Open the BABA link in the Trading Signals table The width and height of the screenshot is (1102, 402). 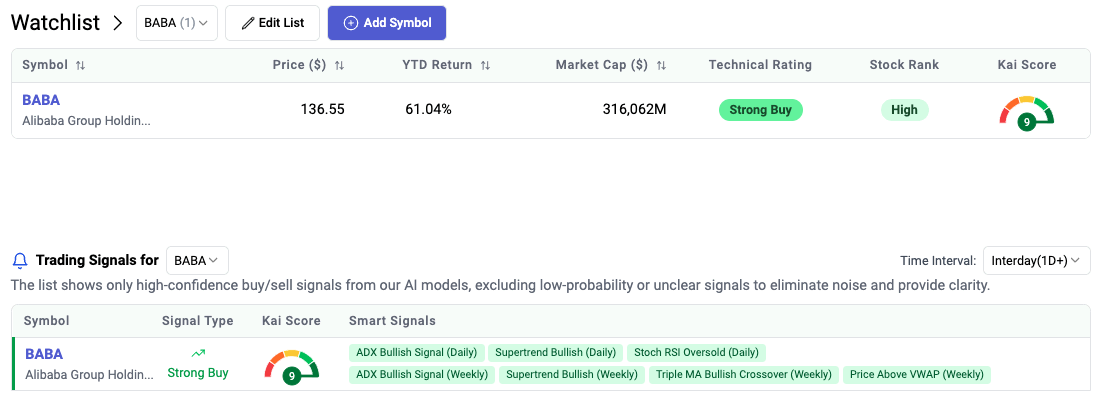[x=44, y=354]
